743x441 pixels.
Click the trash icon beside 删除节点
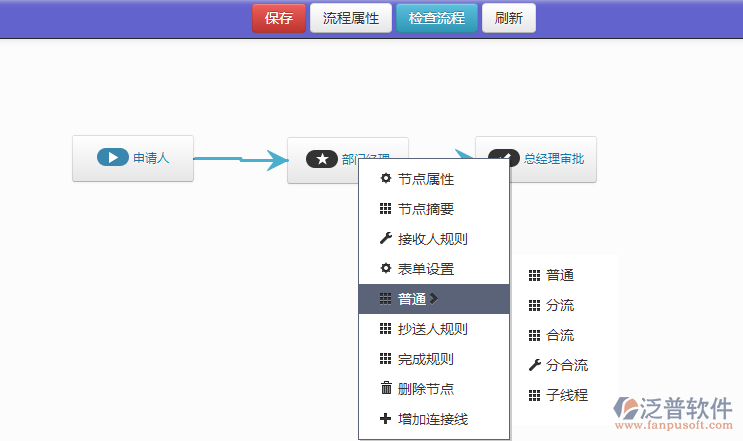click(386, 387)
